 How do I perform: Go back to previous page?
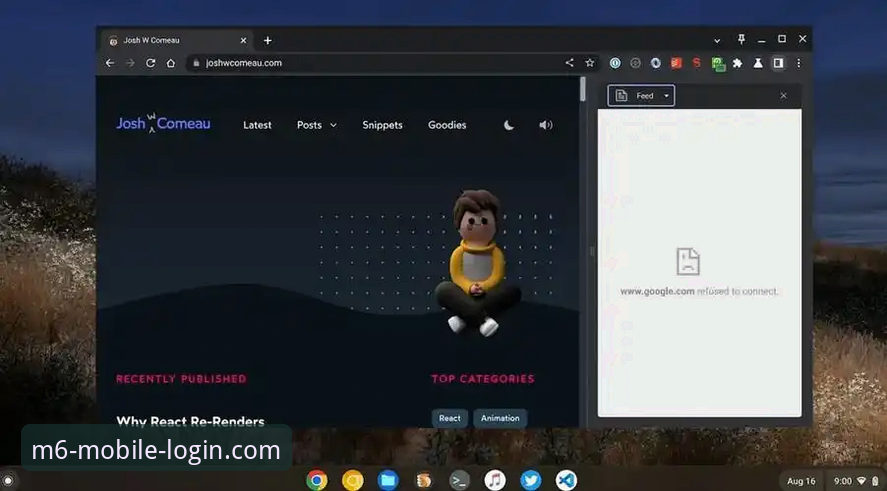(110, 63)
